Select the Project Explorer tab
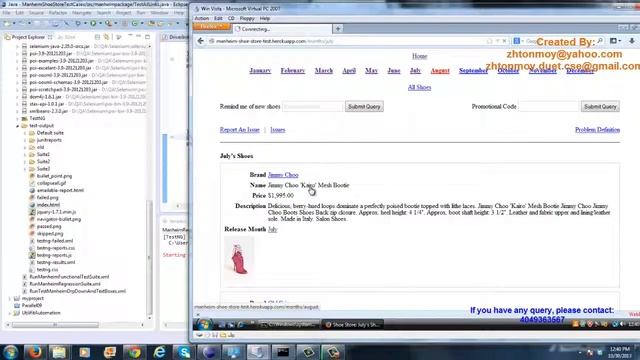 coord(28,37)
